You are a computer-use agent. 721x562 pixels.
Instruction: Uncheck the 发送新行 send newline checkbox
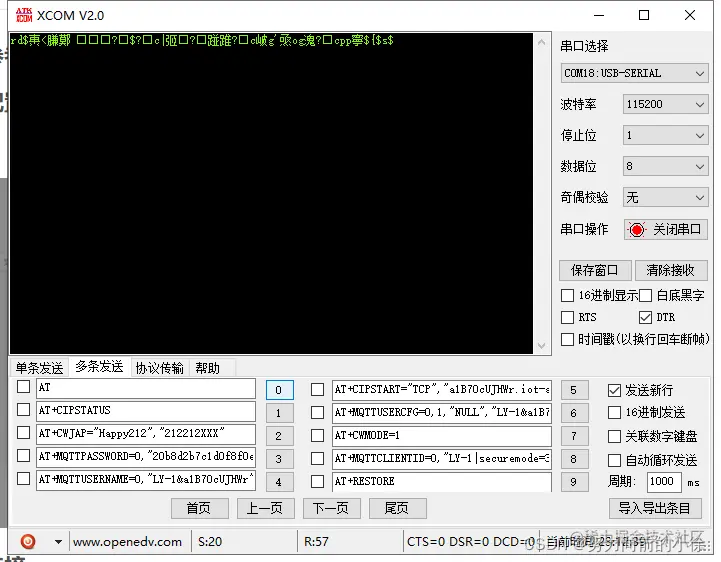[x=614, y=390]
